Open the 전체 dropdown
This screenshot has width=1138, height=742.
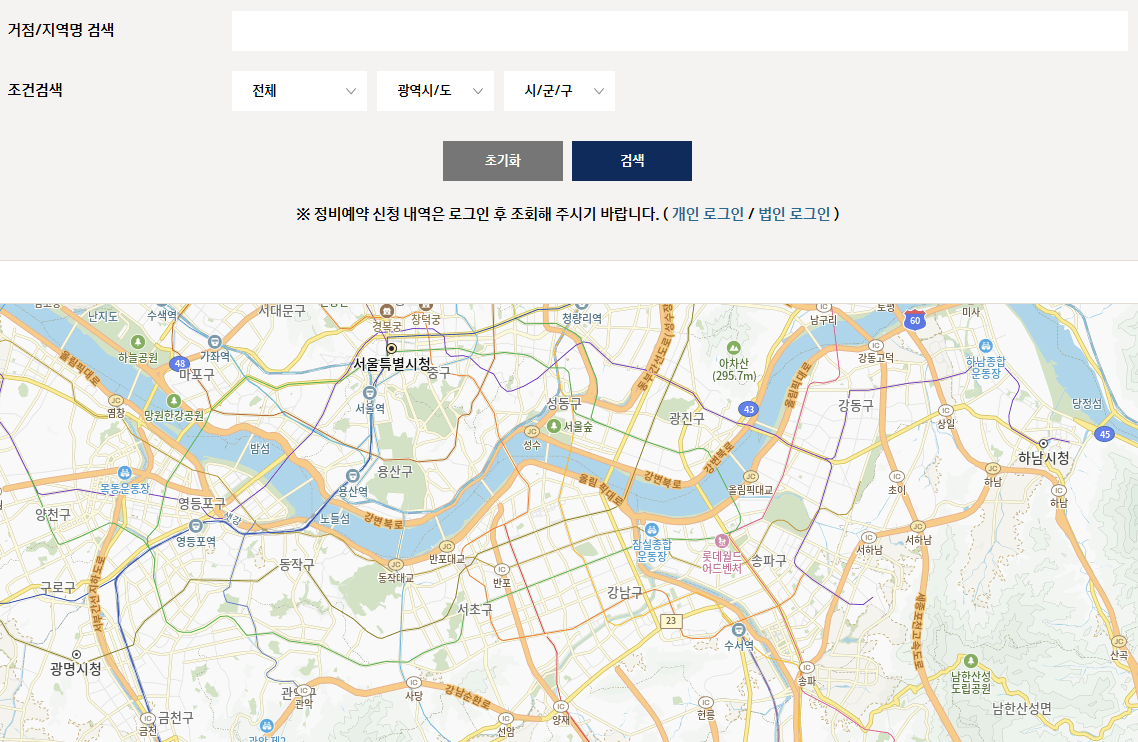pyautogui.click(x=299, y=91)
